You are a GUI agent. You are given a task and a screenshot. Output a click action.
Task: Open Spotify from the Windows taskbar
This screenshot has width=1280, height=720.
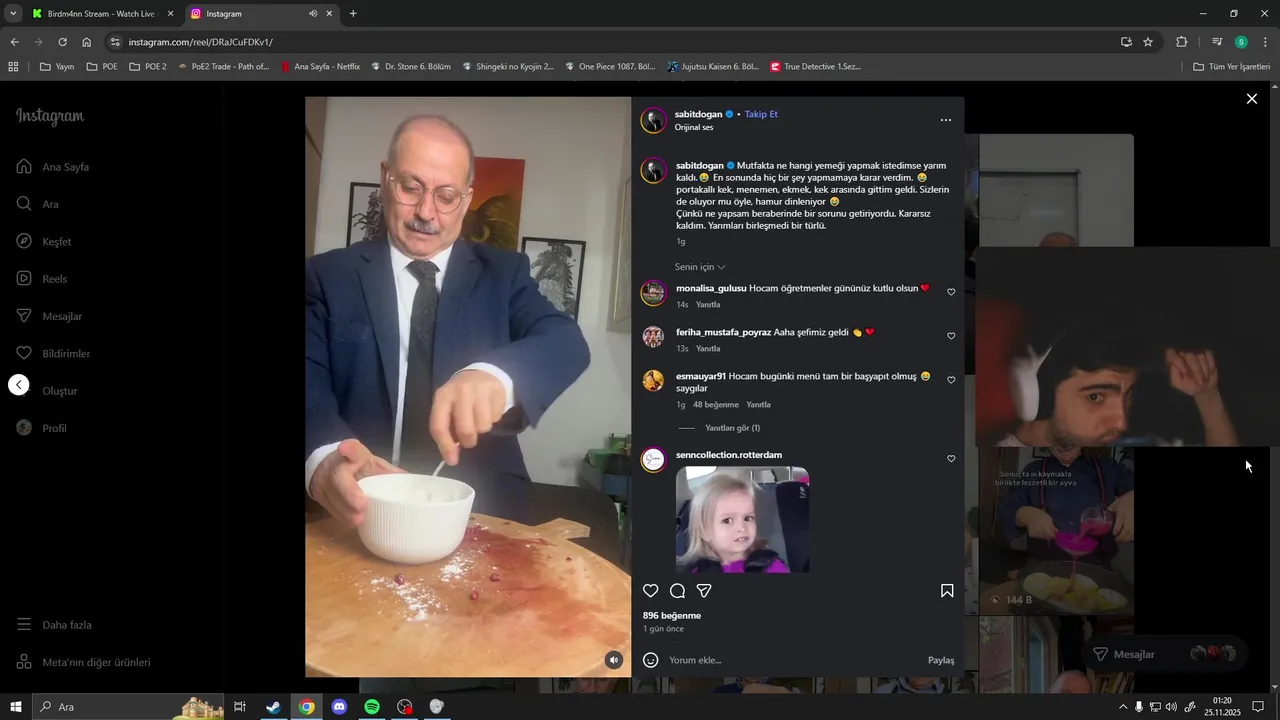point(372,707)
